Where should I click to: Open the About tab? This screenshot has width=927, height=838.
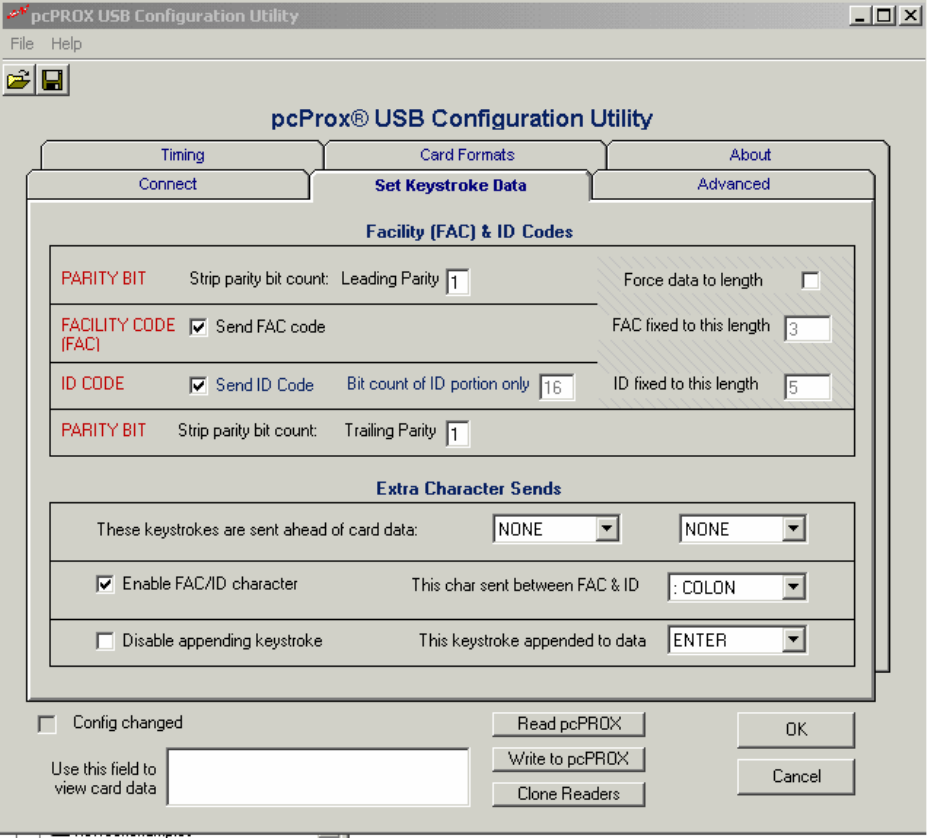750,155
